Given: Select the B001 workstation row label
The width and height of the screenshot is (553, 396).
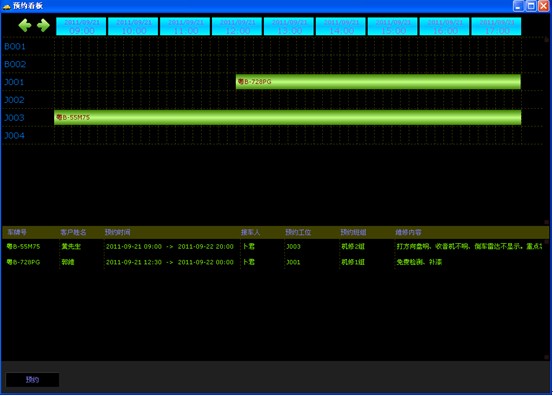Looking at the screenshot, I should (15, 47).
